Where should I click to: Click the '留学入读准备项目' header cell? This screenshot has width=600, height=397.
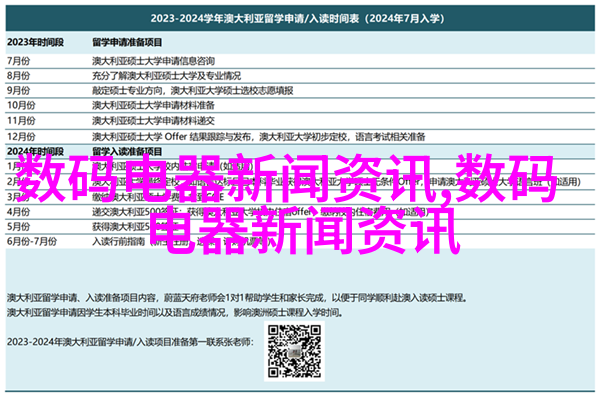[x=127, y=151]
